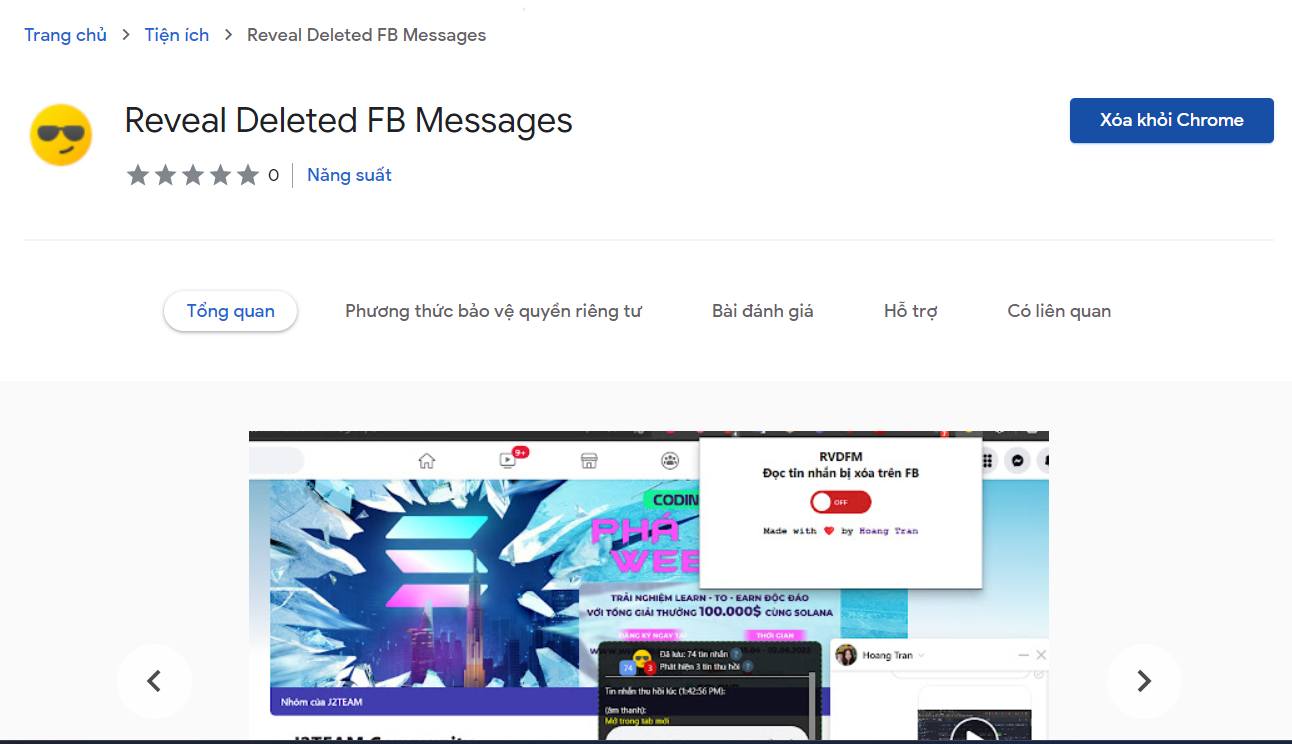Toggle the RVDFM OFF switch in preview
Screen dimensions: 1292x744
(x=840, y=502)
